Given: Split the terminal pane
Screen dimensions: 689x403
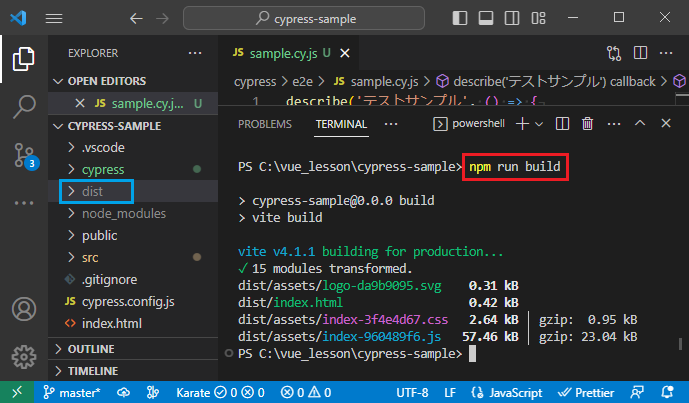Looking at the screenshot, I should (562, 124).
